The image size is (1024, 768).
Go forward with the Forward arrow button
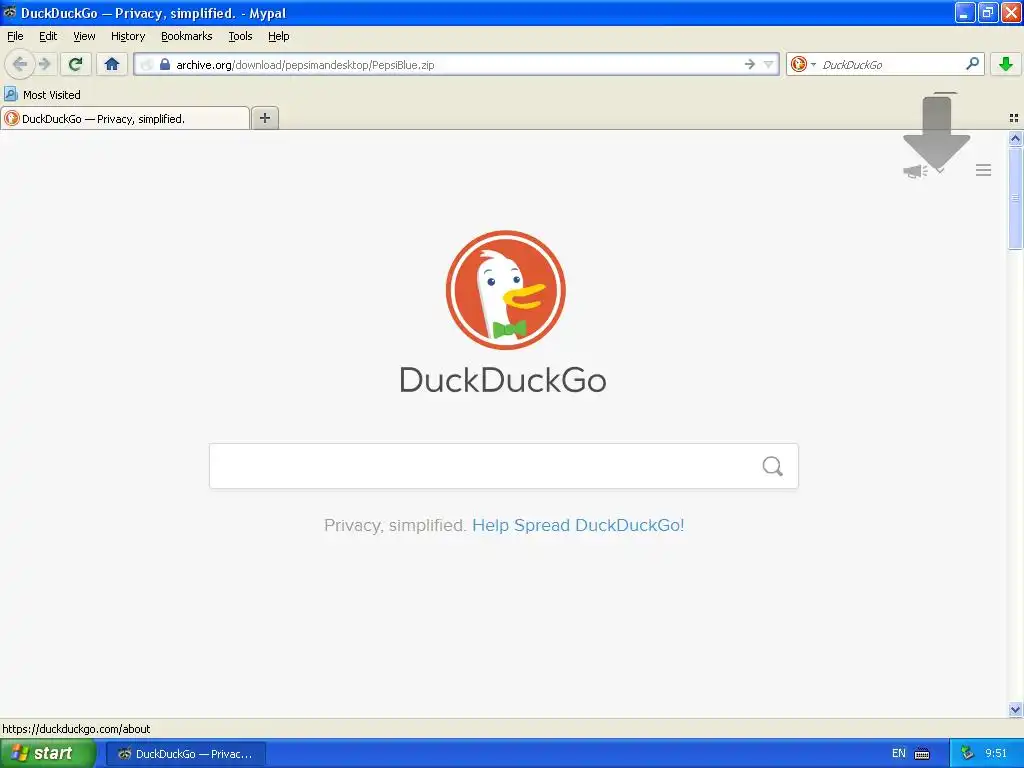pos(44,64)
